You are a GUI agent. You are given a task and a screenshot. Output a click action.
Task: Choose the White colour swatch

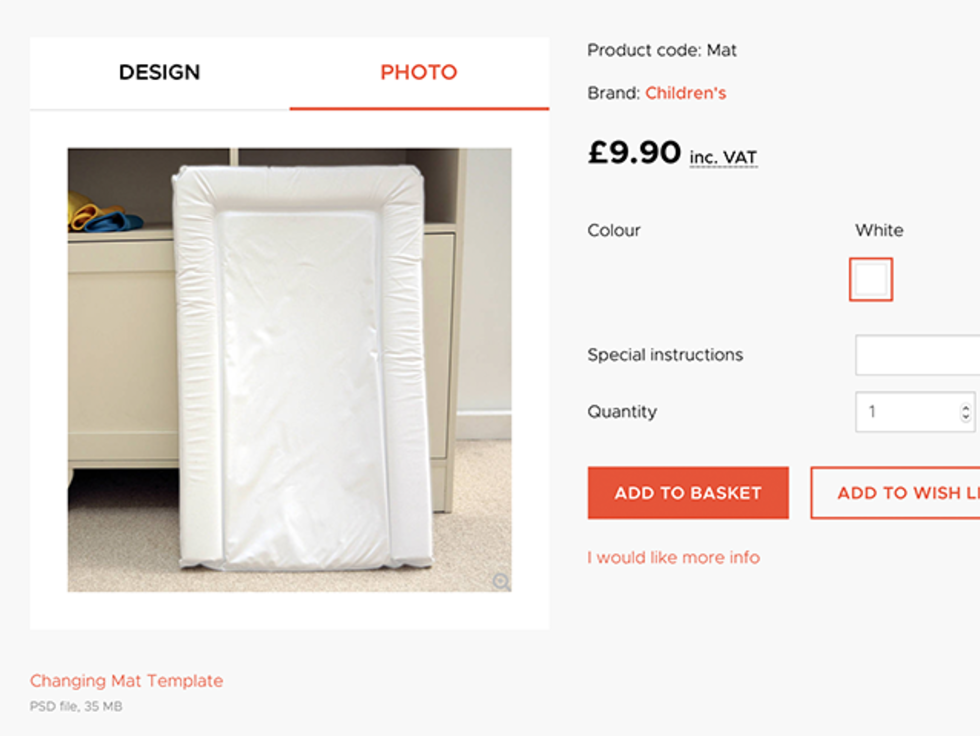tap(871, 280)
